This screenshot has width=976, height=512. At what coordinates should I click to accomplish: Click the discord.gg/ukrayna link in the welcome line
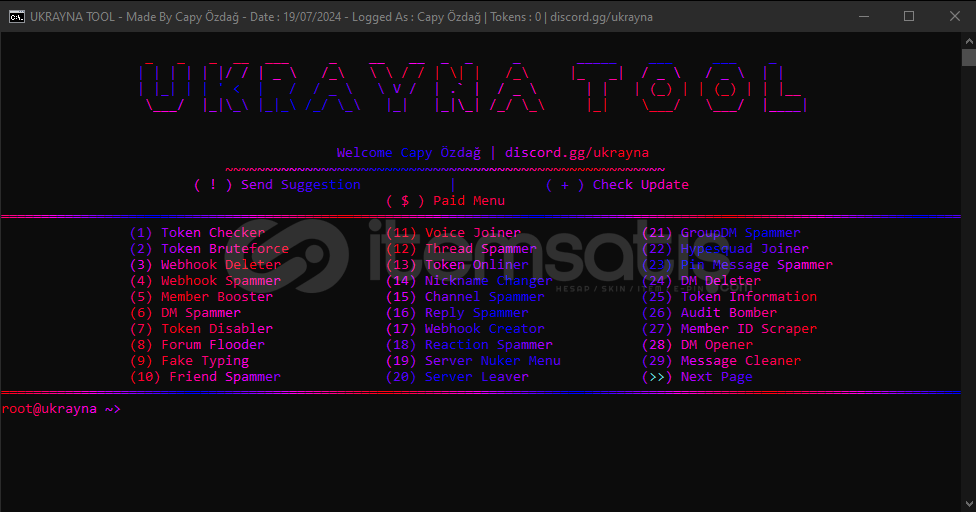point(577,152)
